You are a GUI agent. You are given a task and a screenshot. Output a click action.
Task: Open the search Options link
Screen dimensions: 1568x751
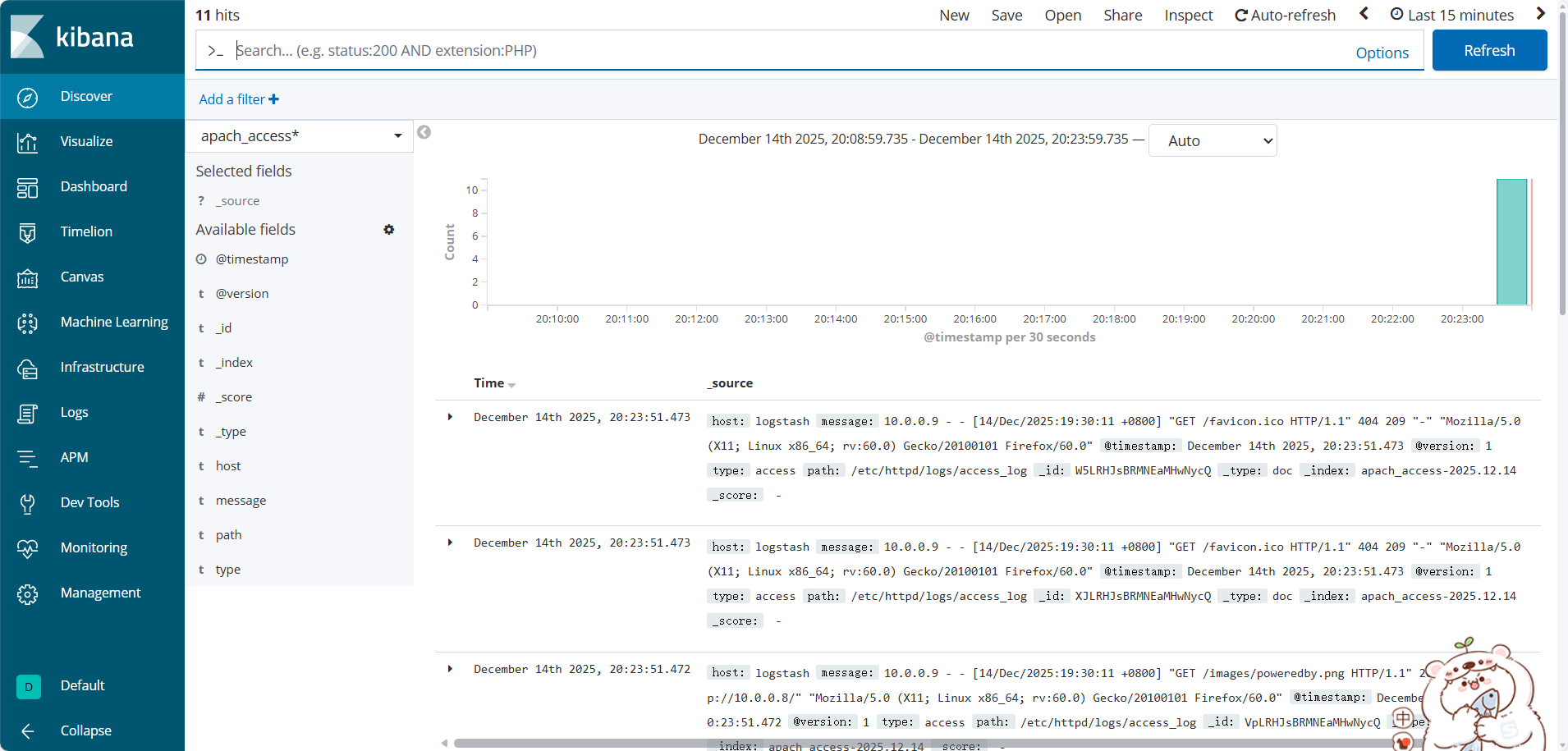pos(1382,53)
